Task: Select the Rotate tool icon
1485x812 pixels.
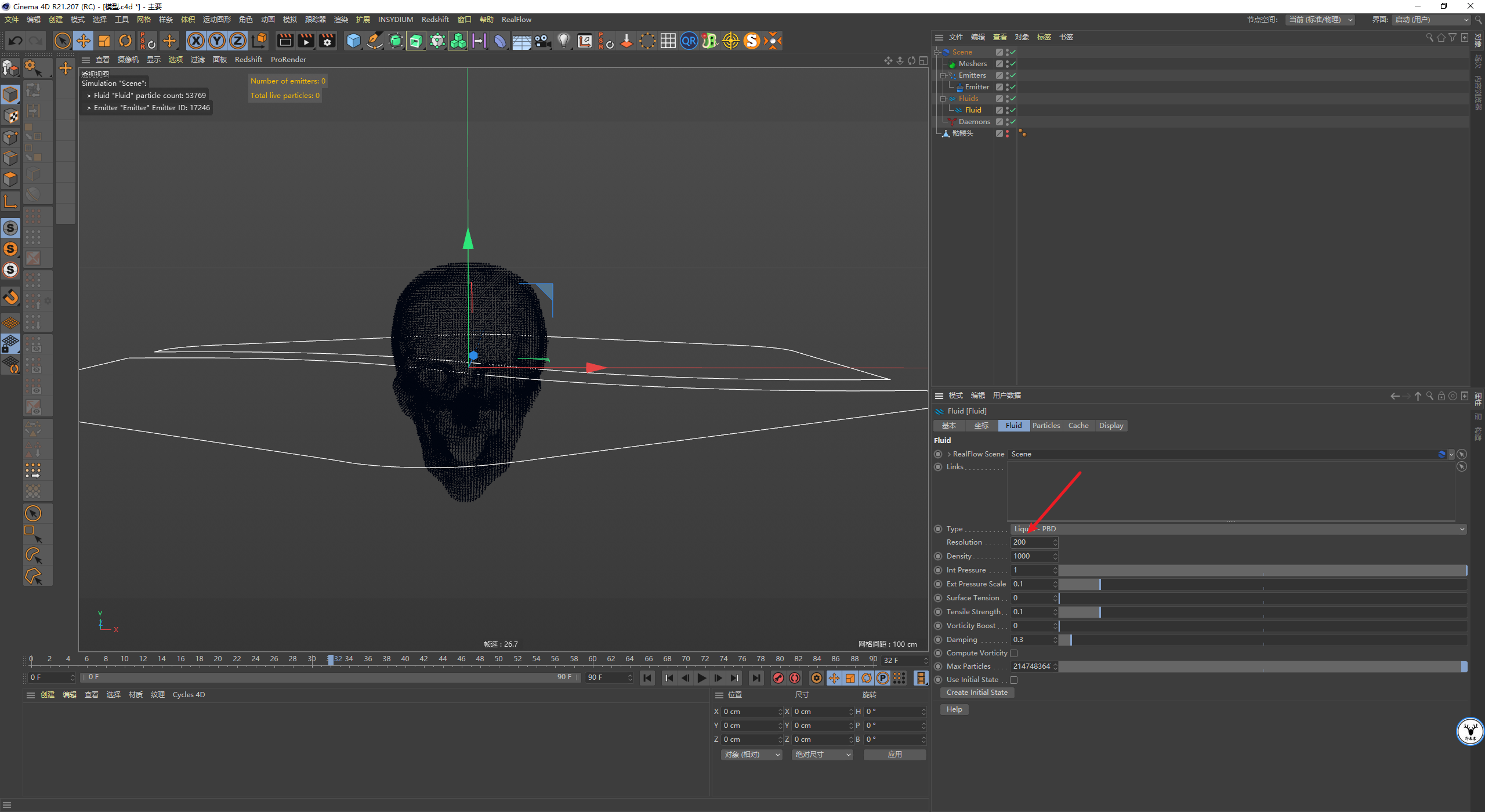Action: pyautogui.click(x=125, y=41)
